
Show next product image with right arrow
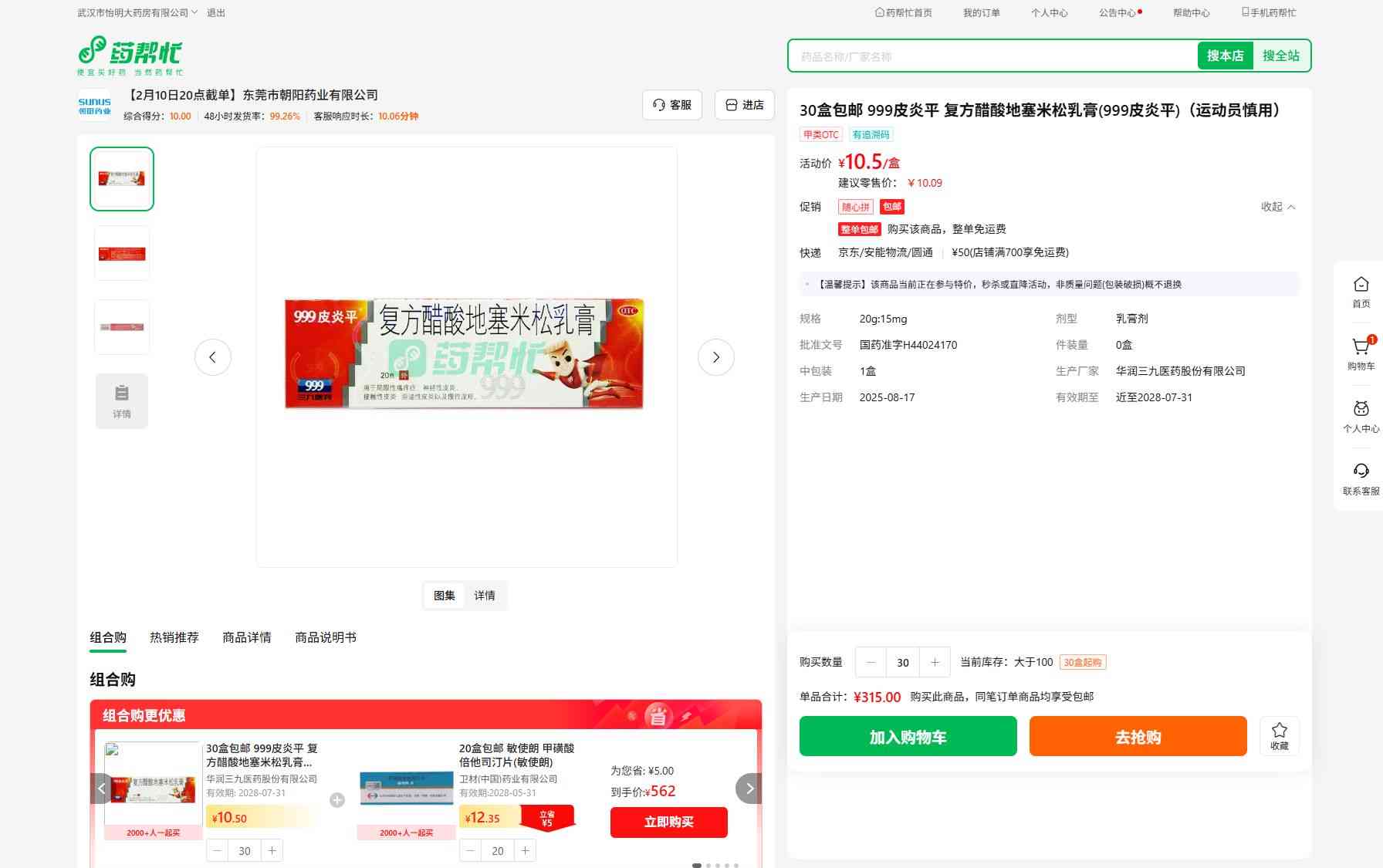[715, 357]
